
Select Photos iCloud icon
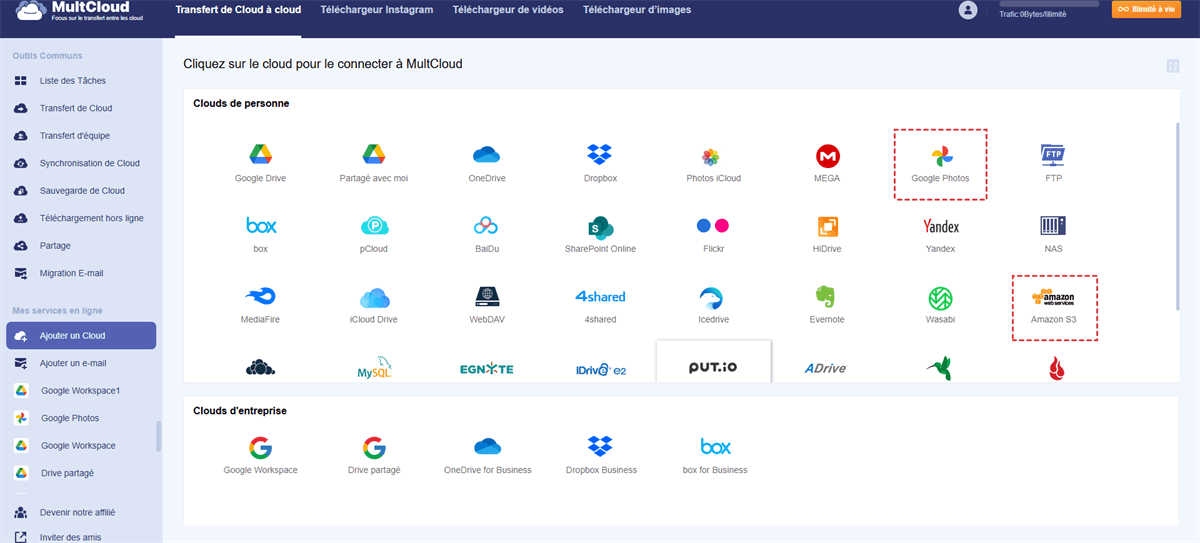coord(713,163)
